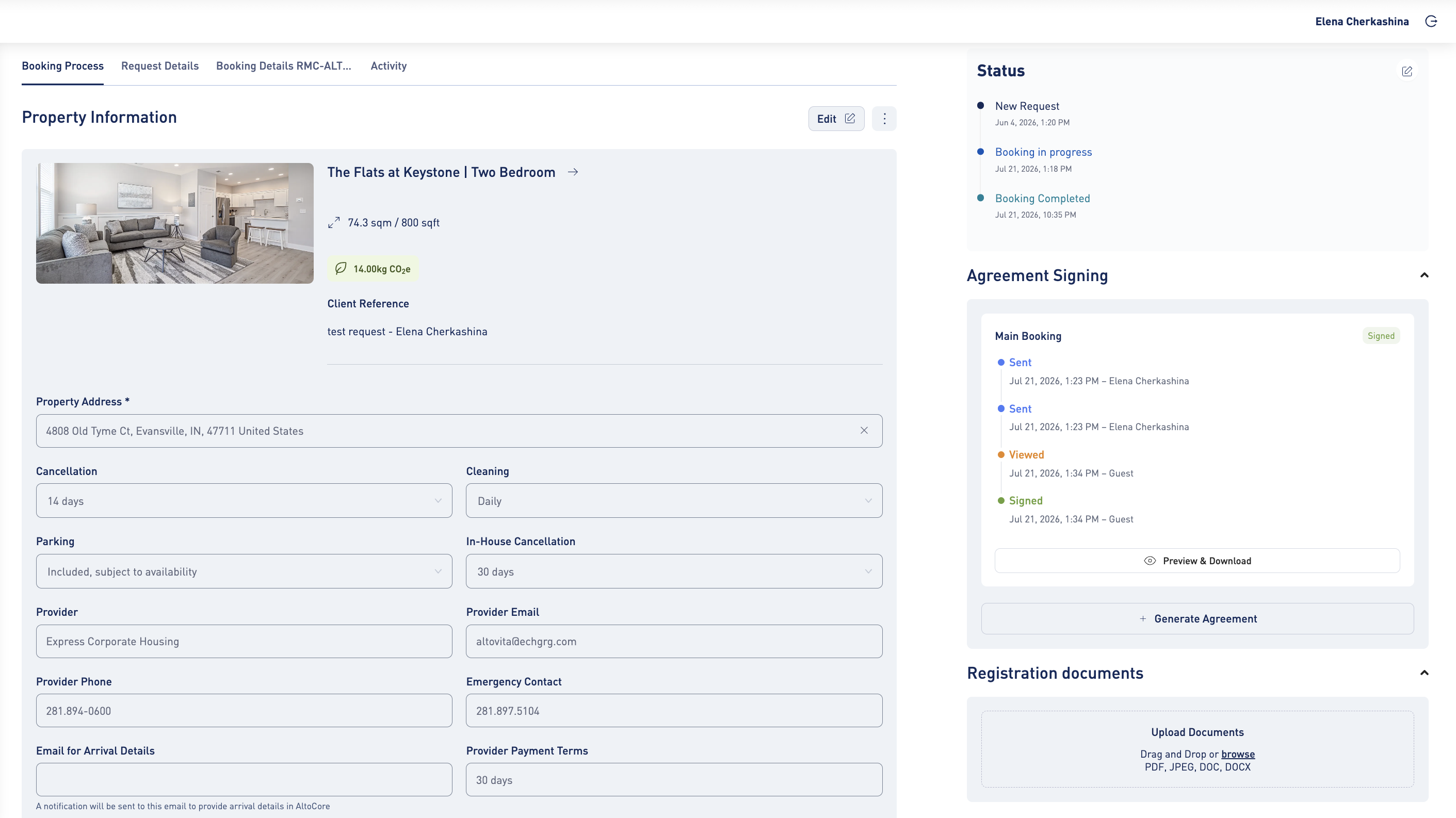Click the Property Address input field
The width and height of the screenshot is (1456, 818).
(459, 431)
